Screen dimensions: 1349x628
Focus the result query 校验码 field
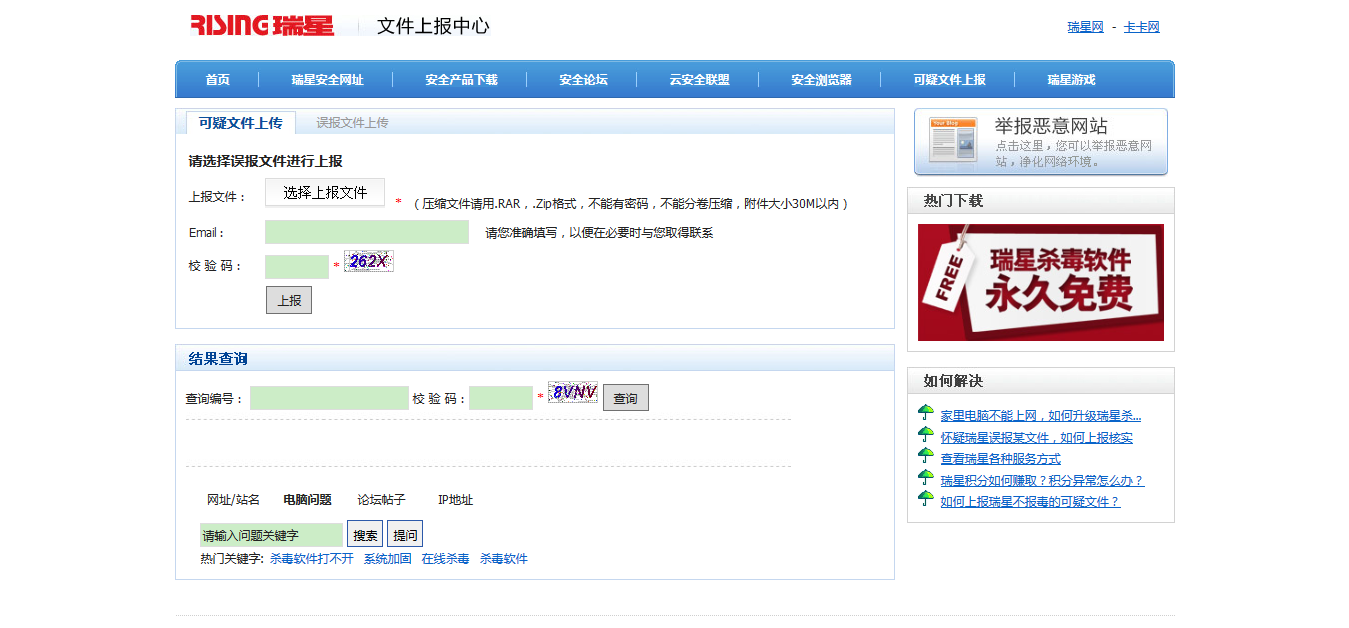[501, 398]
